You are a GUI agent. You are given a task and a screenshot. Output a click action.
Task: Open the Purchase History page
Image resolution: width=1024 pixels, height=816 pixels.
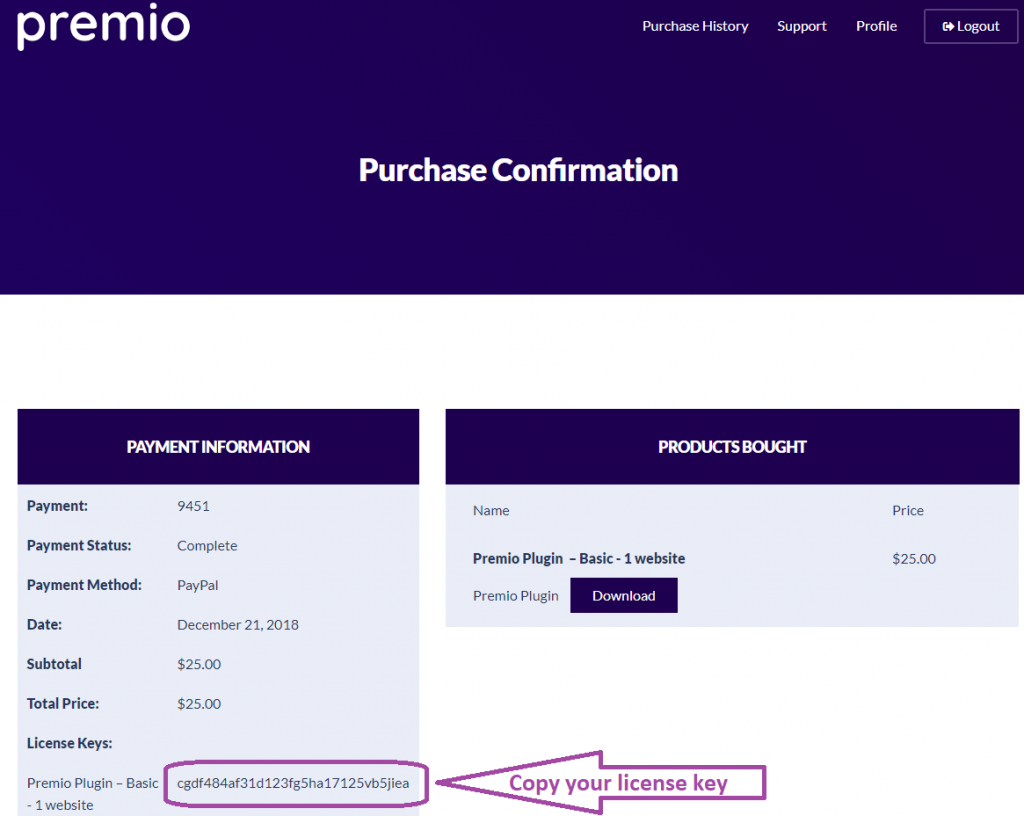point(695,26)
